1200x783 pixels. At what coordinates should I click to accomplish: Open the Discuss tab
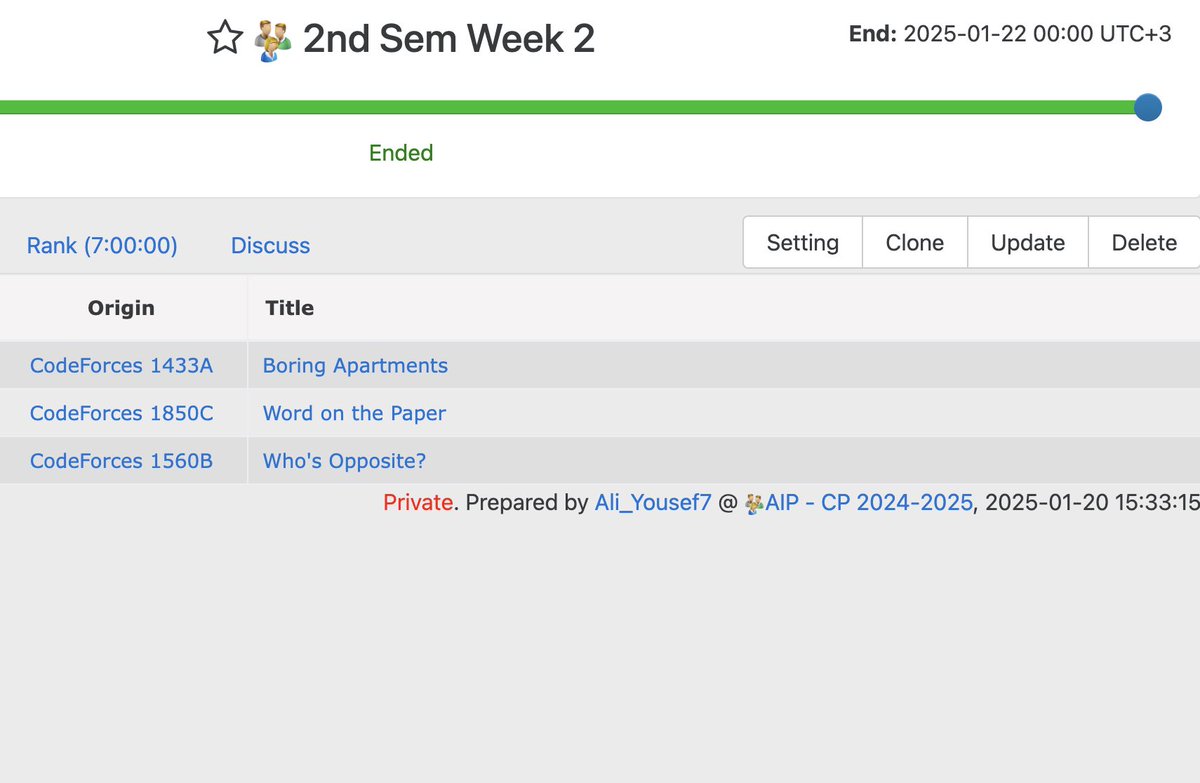(x=270, y=245)
